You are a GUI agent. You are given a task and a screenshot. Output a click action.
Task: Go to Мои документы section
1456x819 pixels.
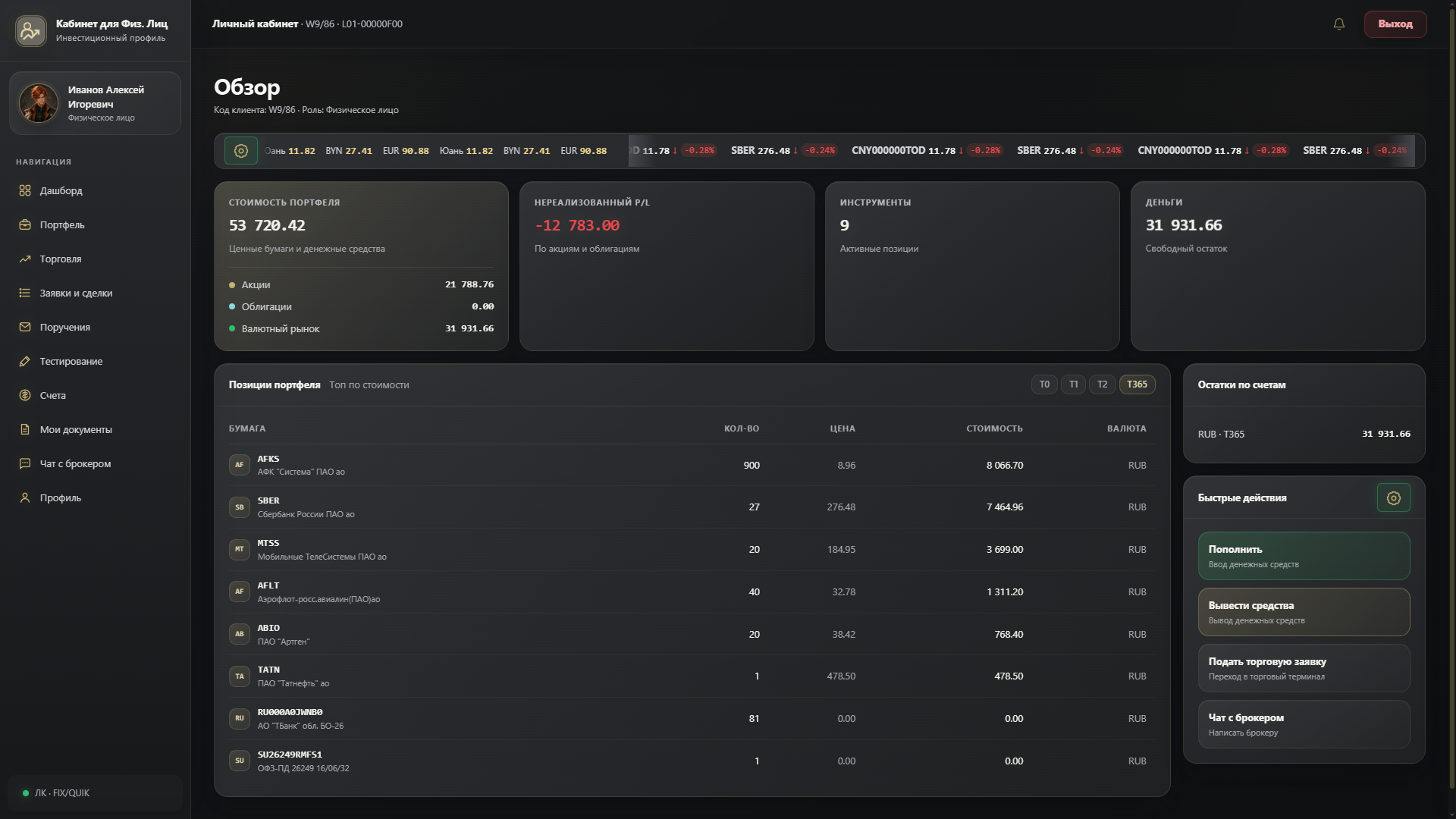tap(96, 429)
